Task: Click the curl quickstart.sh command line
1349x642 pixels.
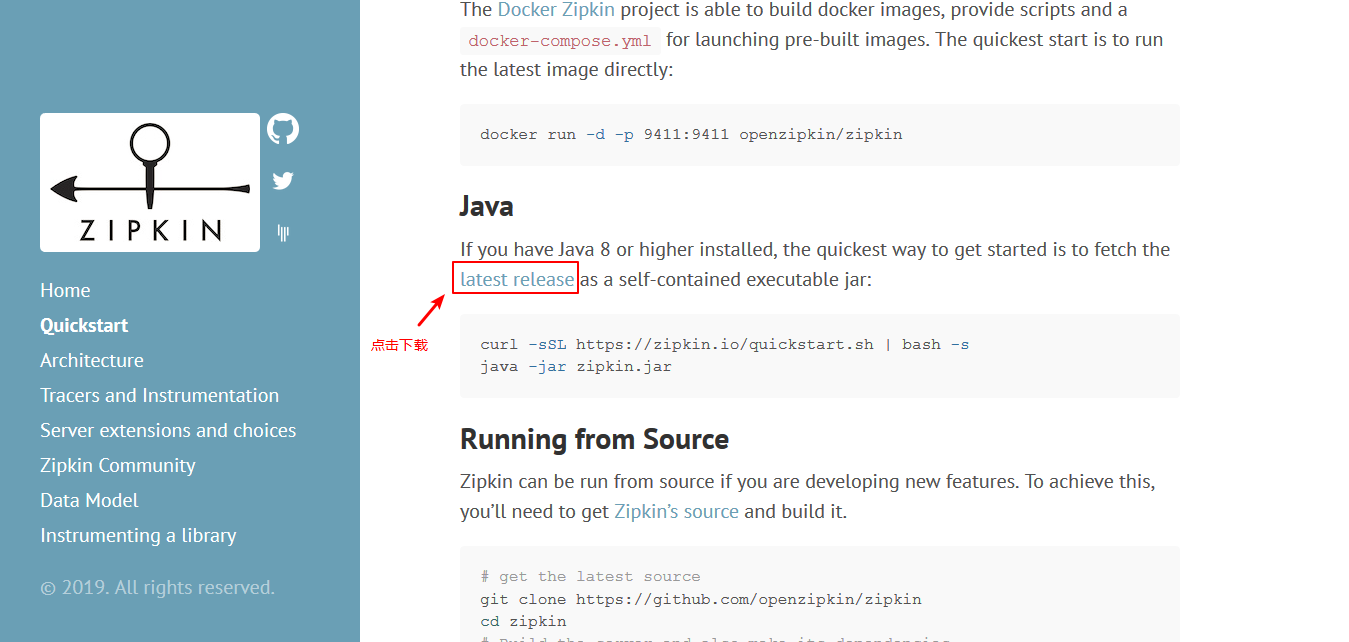Action: click(x=724, y=344)
